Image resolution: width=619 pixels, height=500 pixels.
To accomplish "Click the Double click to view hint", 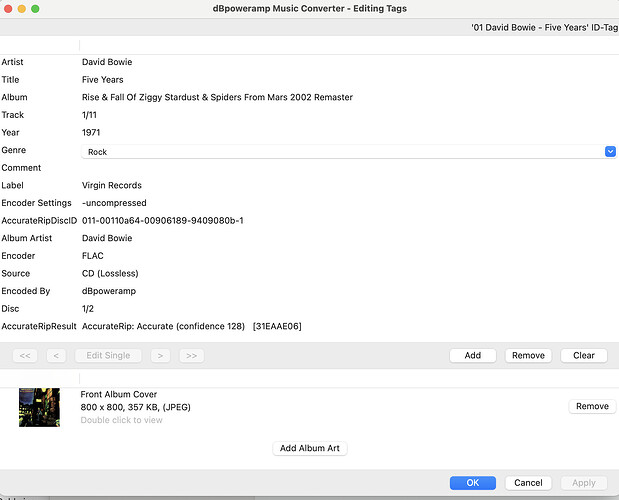I will coord(122,420).
